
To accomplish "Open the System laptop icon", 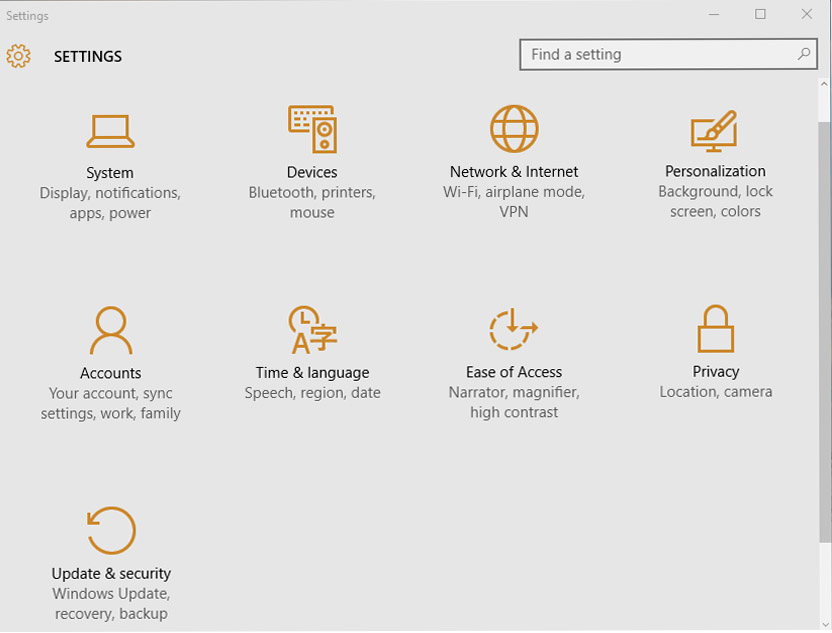I will pos(110,130).
